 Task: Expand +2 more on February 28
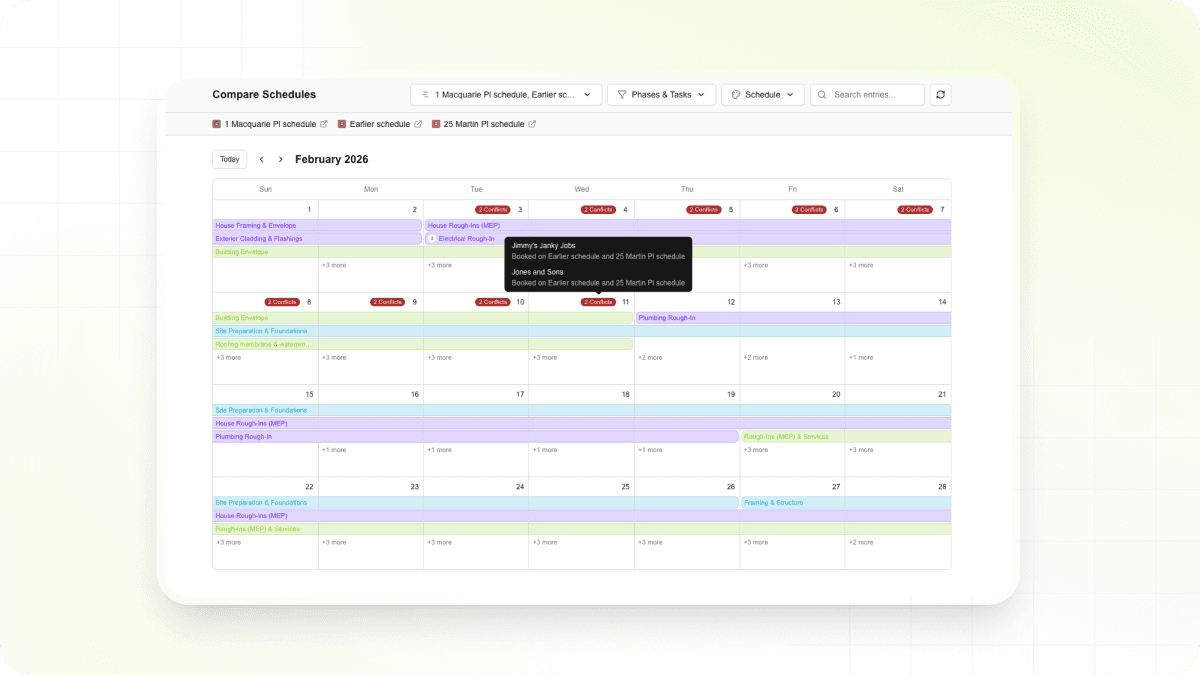coord(861,542)
